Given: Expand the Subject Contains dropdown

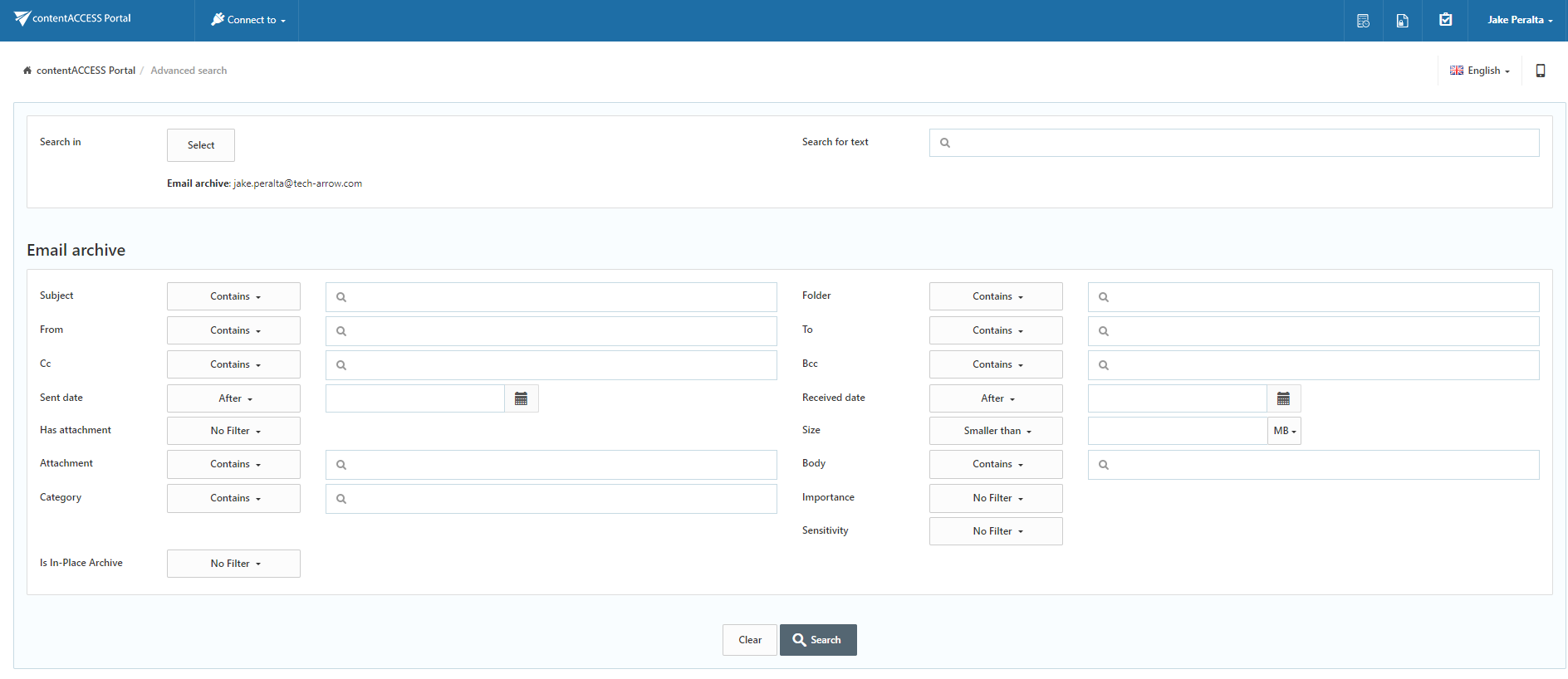Looking at the screenshot, I should (233, 296).
